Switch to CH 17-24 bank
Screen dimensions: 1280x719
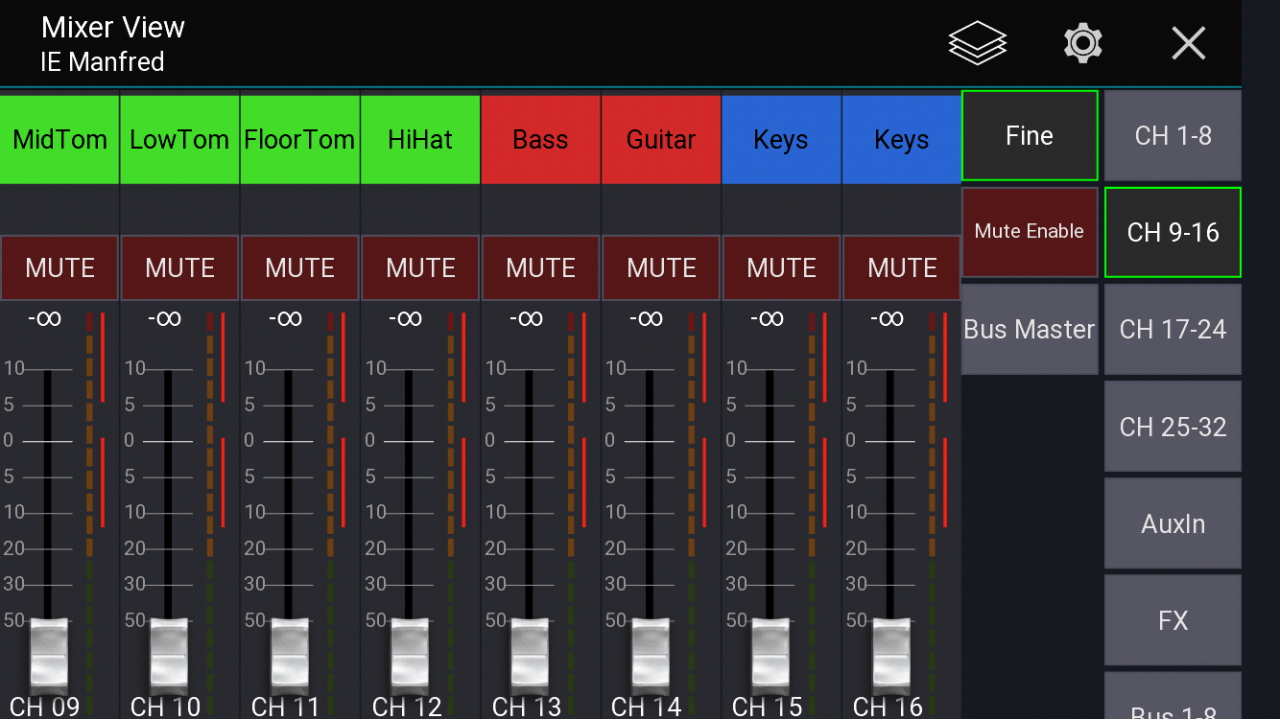click(1172, 329)
